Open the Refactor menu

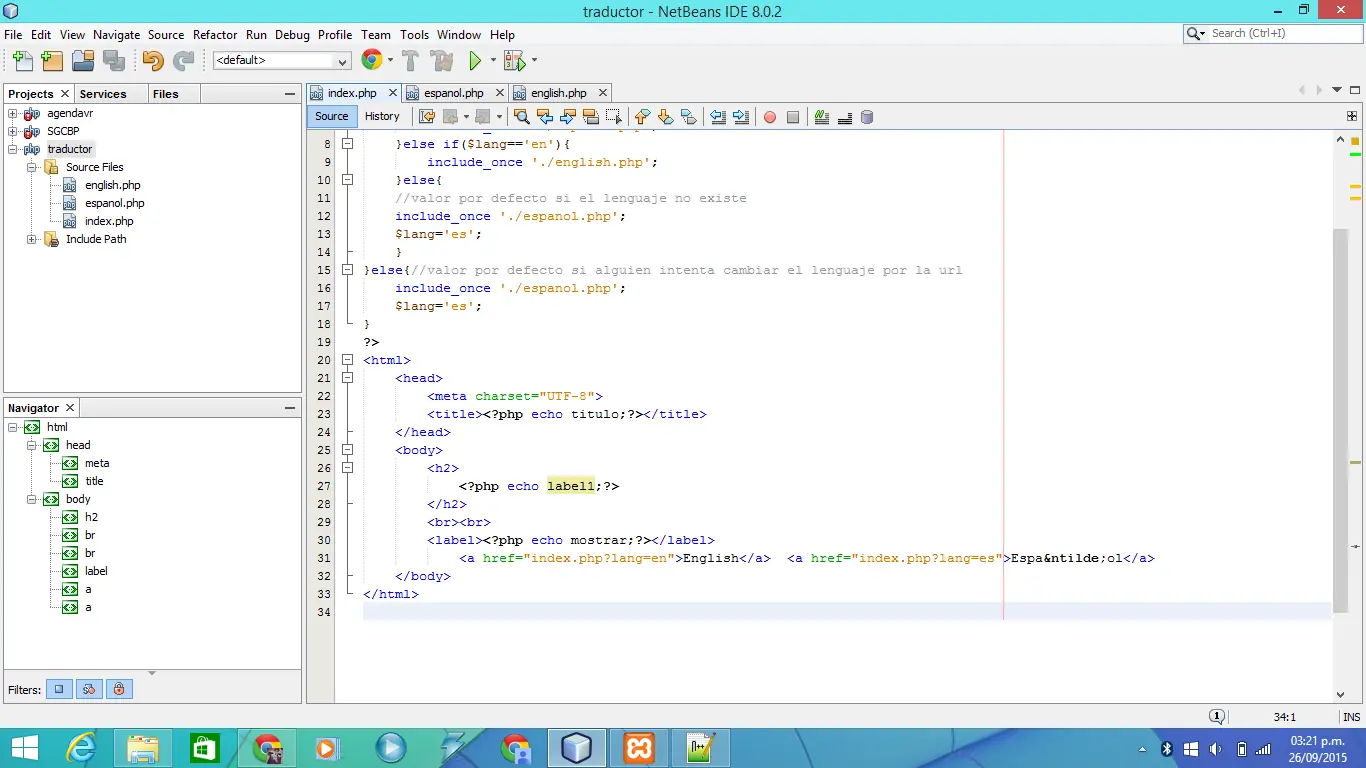(215, 34)
